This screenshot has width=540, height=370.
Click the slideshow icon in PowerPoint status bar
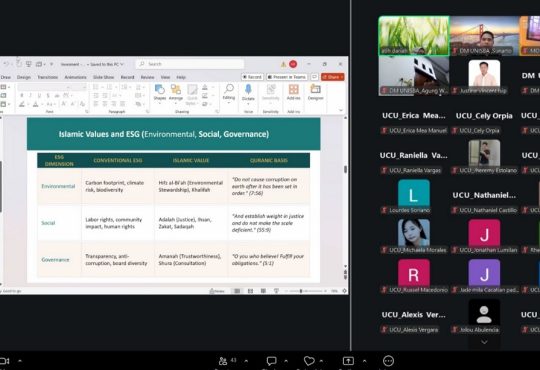tap(276, 291)
